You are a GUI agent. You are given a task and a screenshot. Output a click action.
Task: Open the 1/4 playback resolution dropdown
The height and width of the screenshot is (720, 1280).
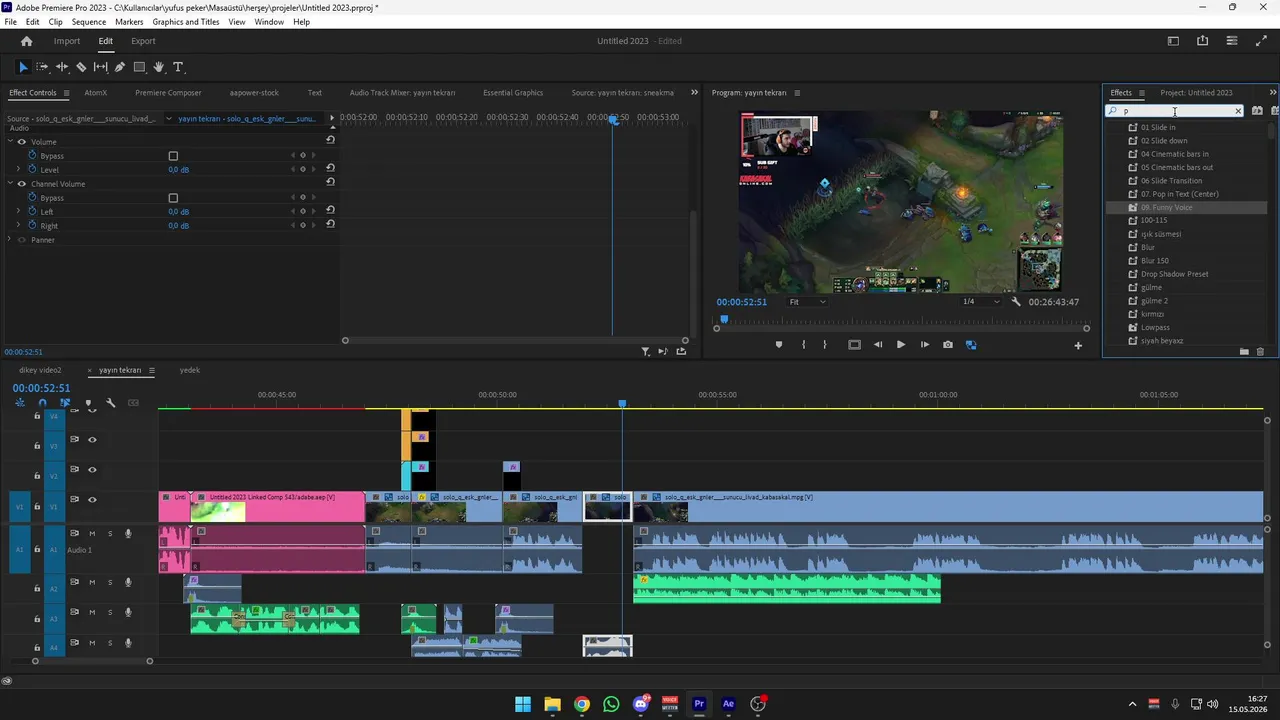(x=981, y=302)
